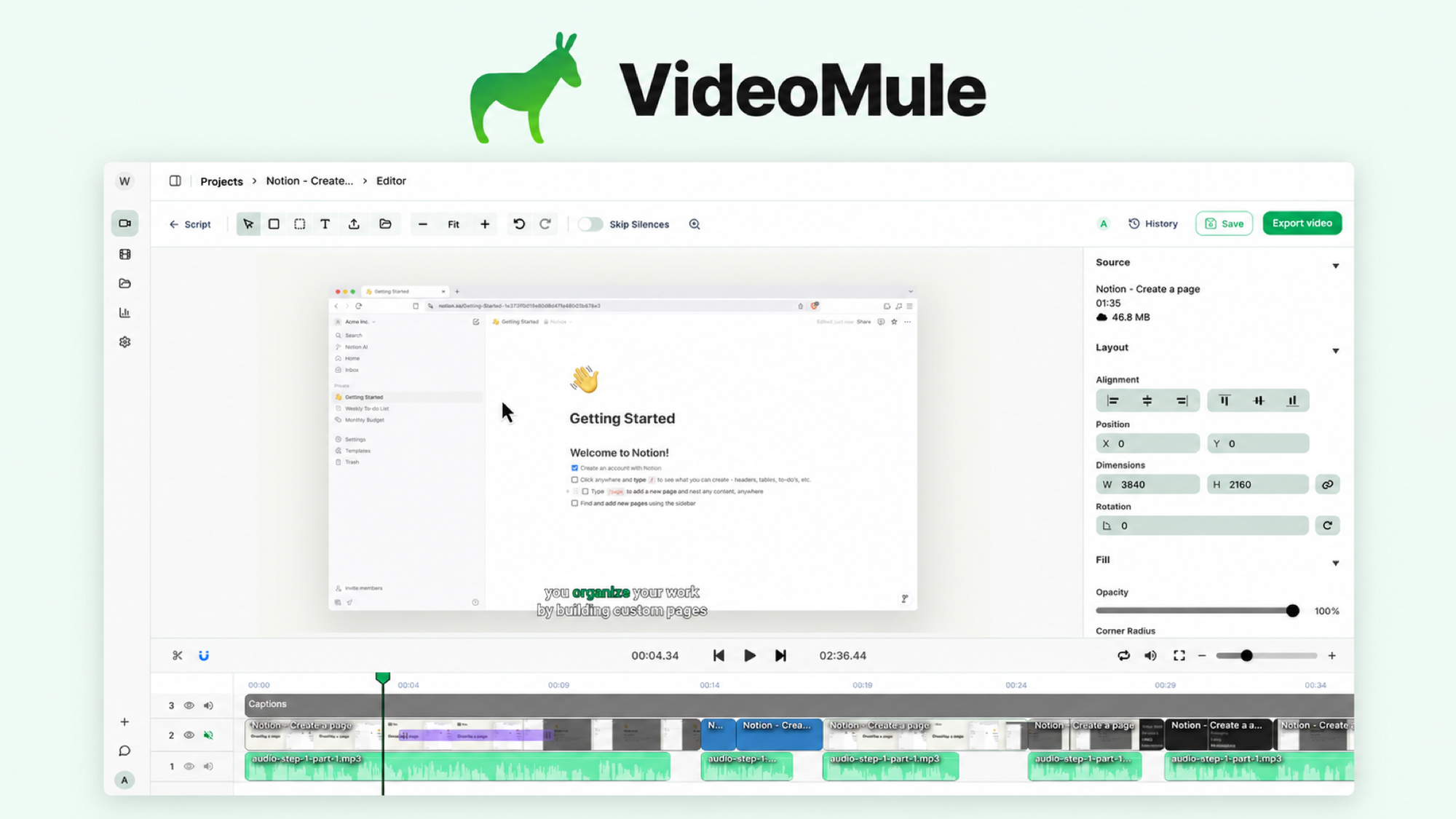Reset rotation with the circular arrow

click(x=1327, y=526)
